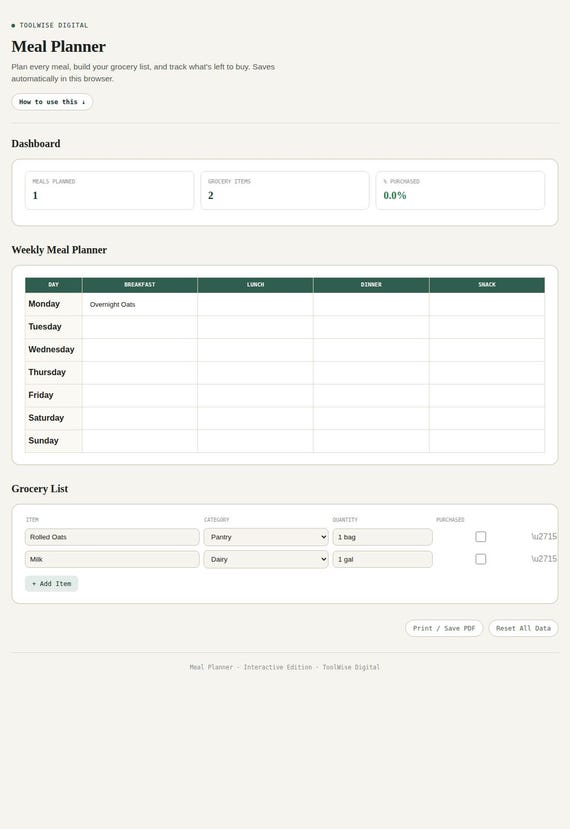
Task: Click Reset All Data
Action: pos(523,628)
